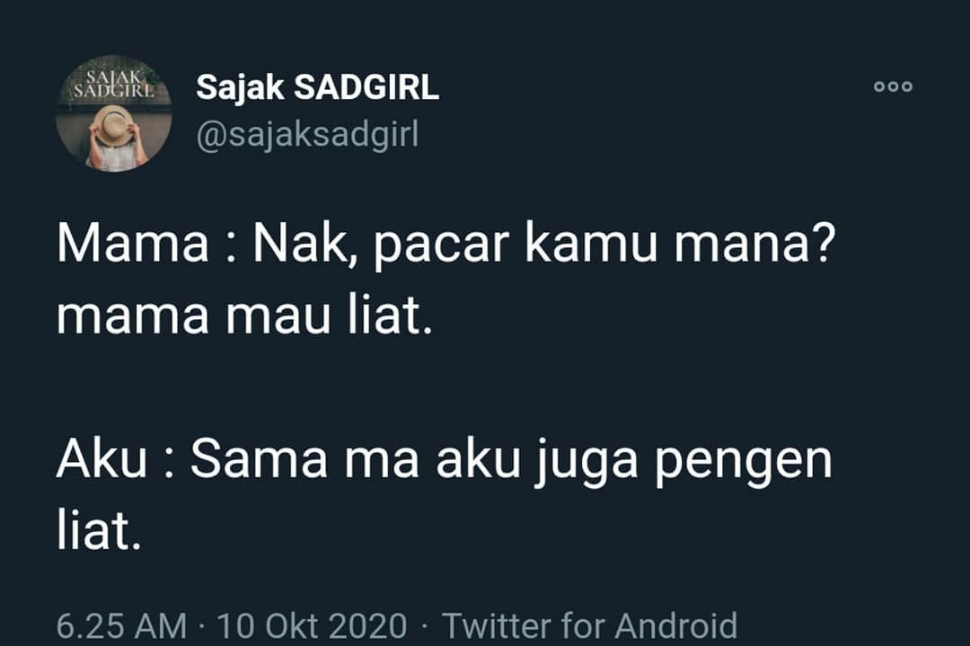
Task: Click the year '2020' in the tweet footer
Action: 368,626
